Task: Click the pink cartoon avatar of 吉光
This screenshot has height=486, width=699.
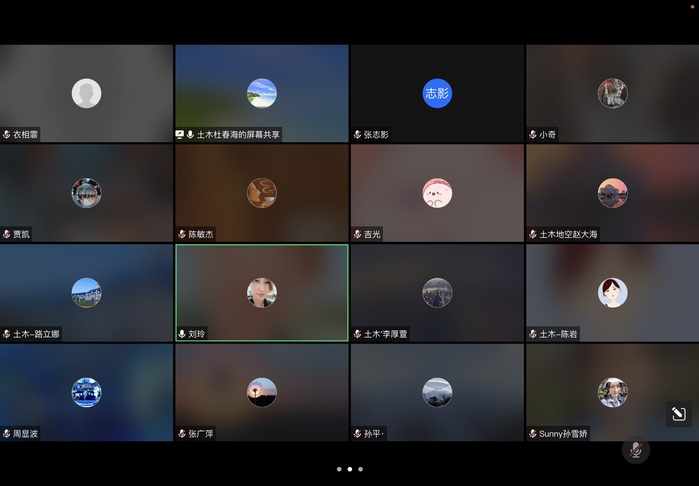Action: 437,193
